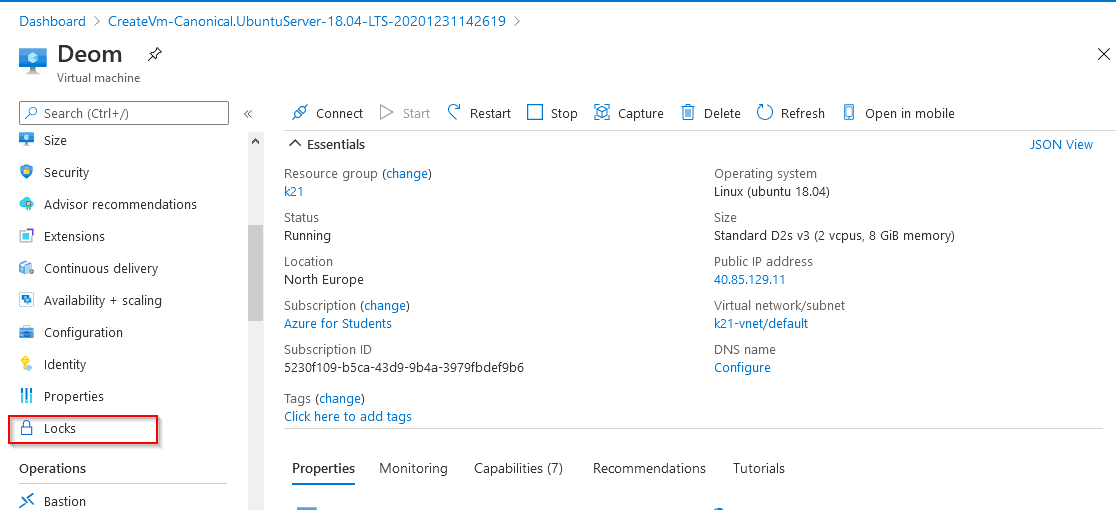Open the Configuration menu item
This screenshot has height=510, width=1116.
(83, 332)
